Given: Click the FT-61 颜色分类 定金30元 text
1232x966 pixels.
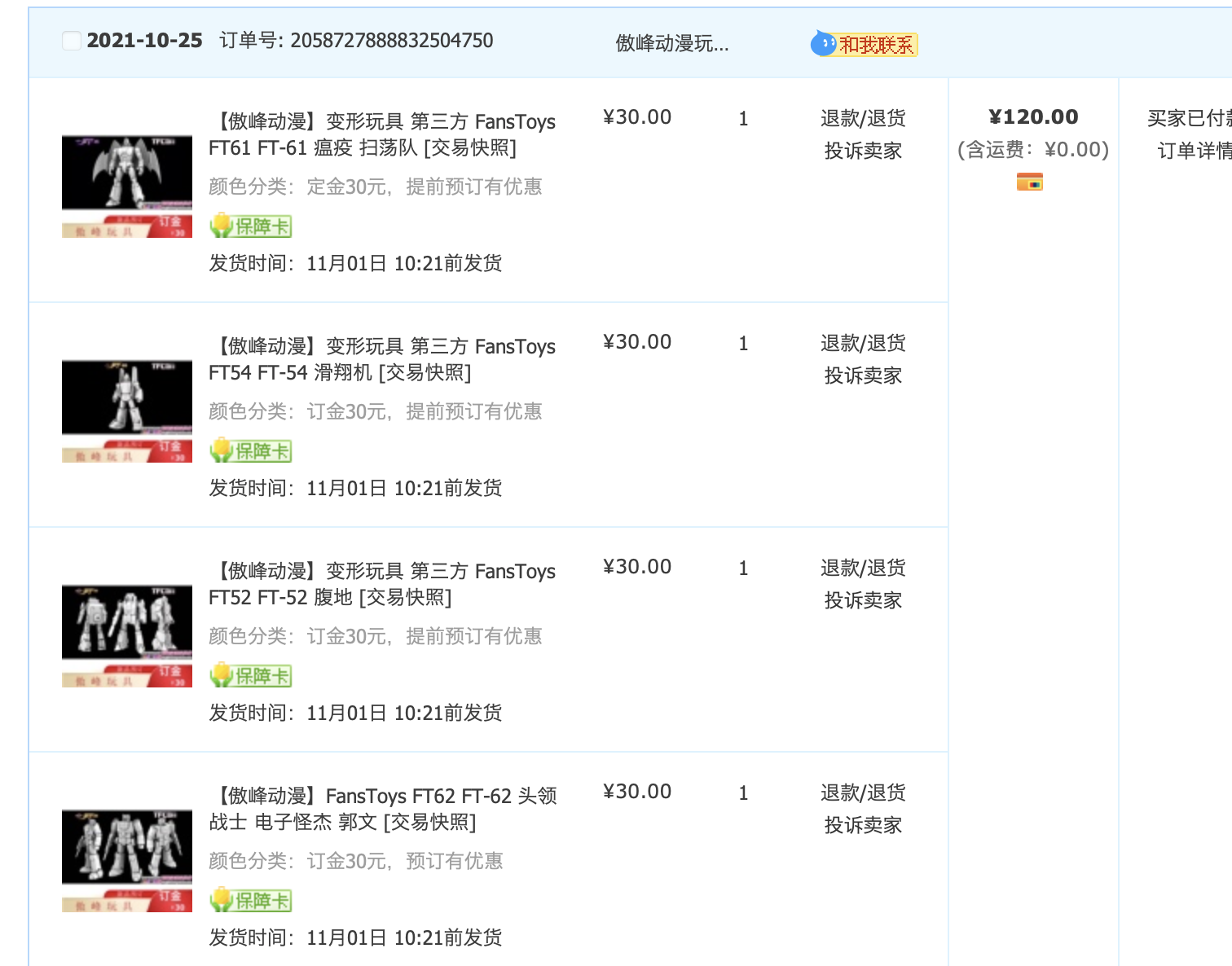Looking at the screenshot, I should [x=375, y=187].
